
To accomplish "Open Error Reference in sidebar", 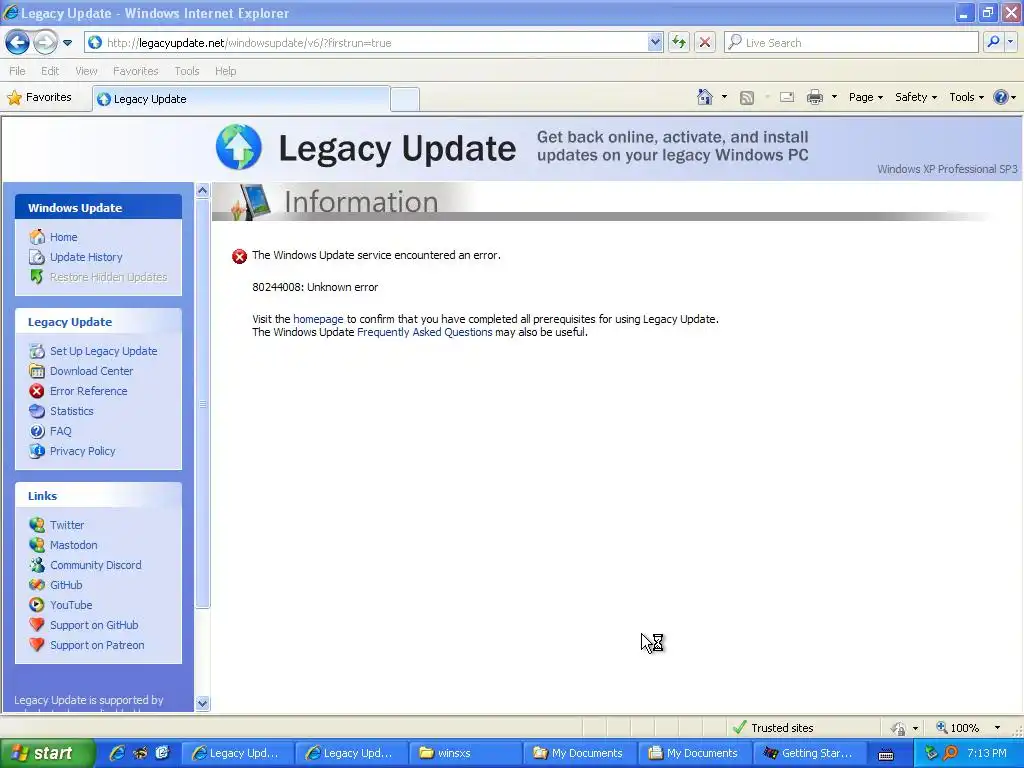I will [x=89, y=391].
